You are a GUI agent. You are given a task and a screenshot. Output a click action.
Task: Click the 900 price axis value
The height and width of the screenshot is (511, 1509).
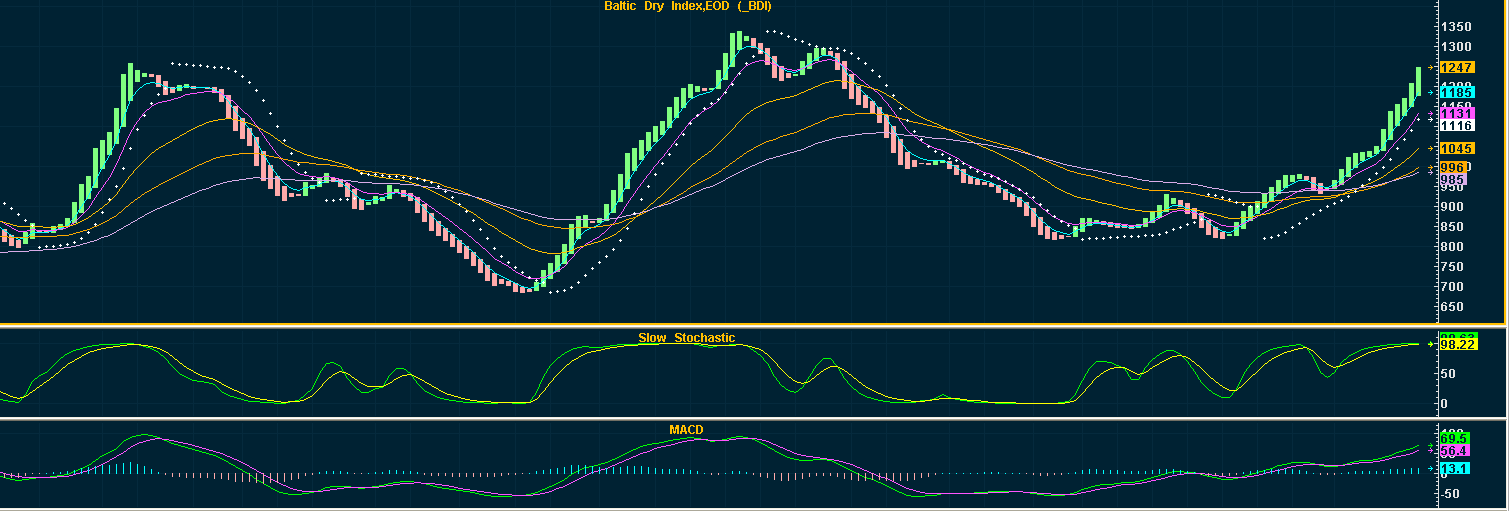tap(1453, 207)
